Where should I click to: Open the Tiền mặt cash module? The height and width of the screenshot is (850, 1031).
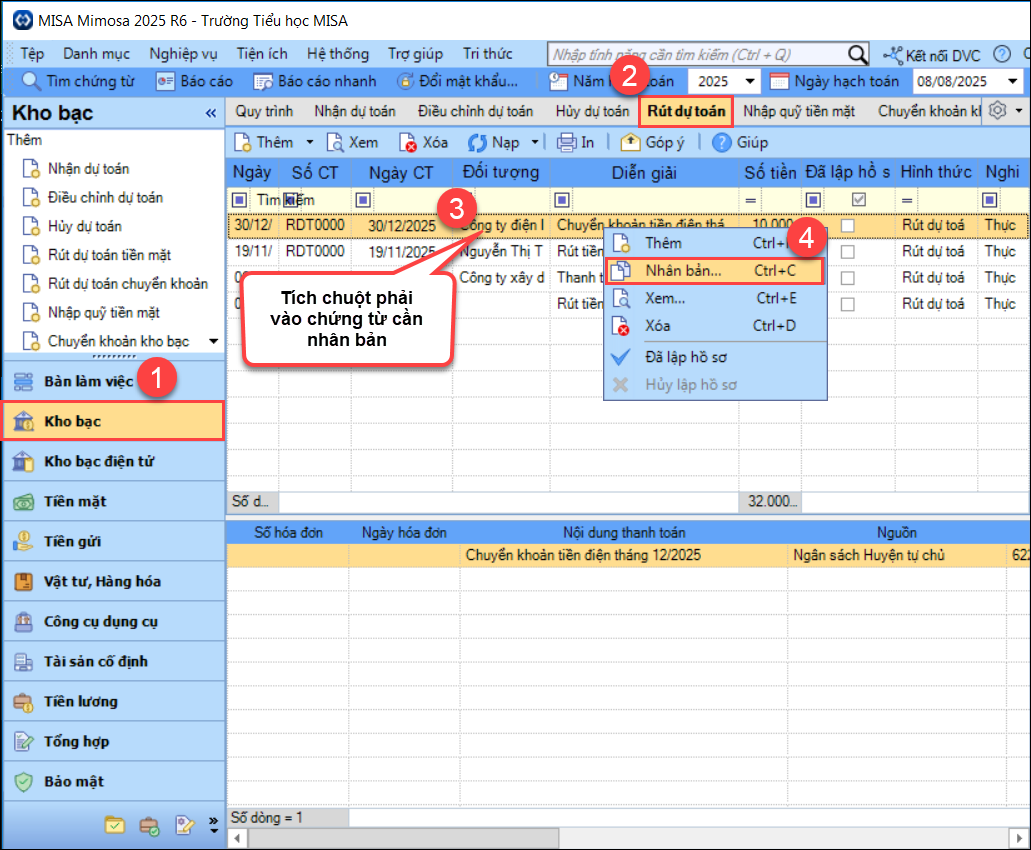[114, 502]
